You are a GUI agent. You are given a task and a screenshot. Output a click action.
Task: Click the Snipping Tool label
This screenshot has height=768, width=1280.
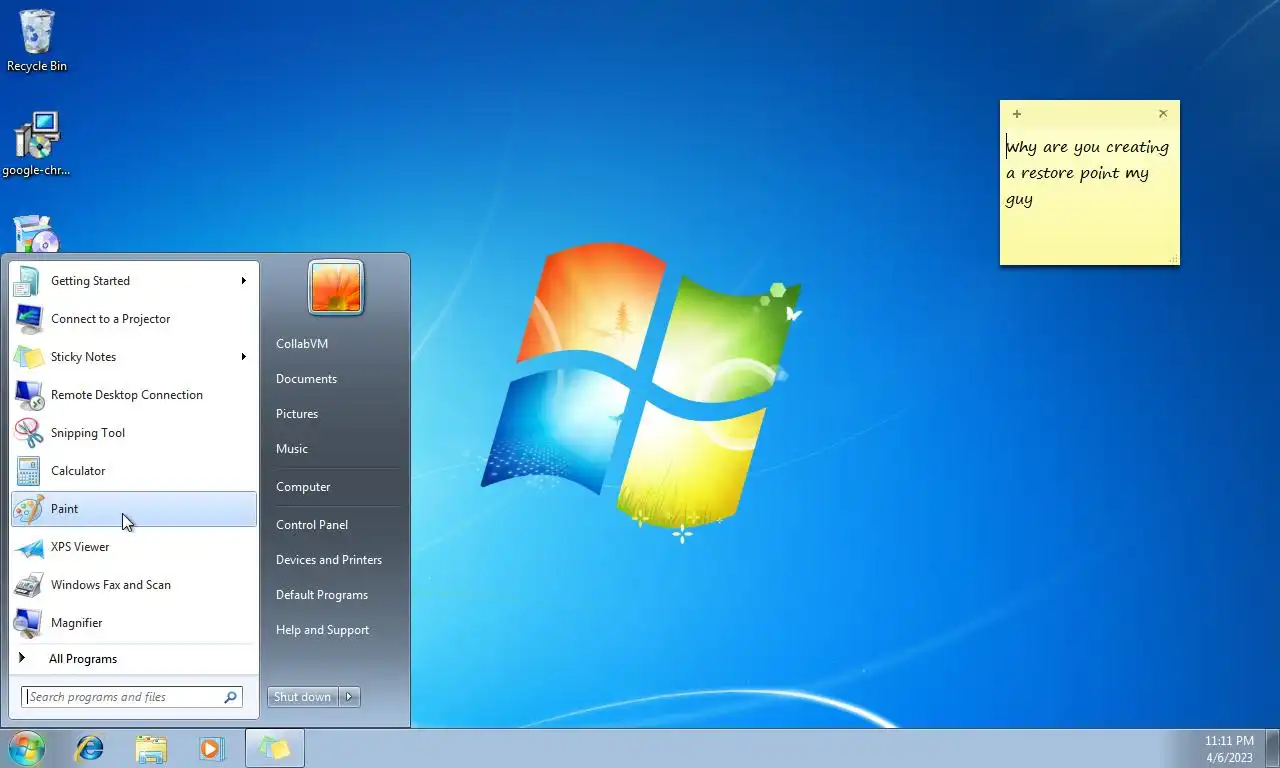coord(88,433)
